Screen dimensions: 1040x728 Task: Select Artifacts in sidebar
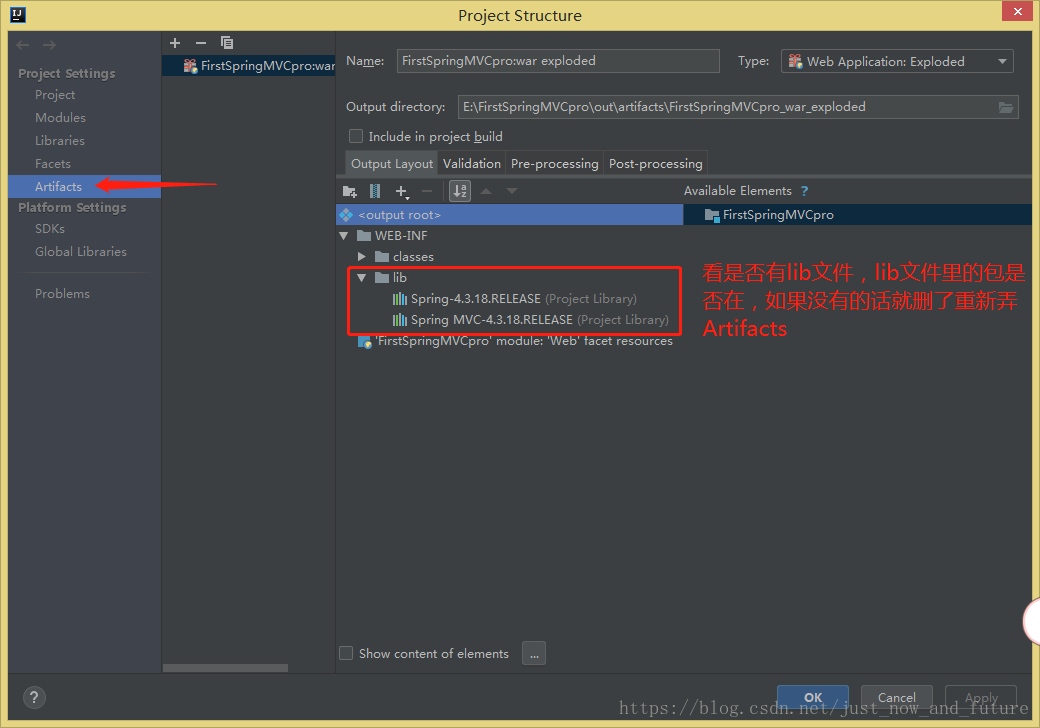click(85, 187)
